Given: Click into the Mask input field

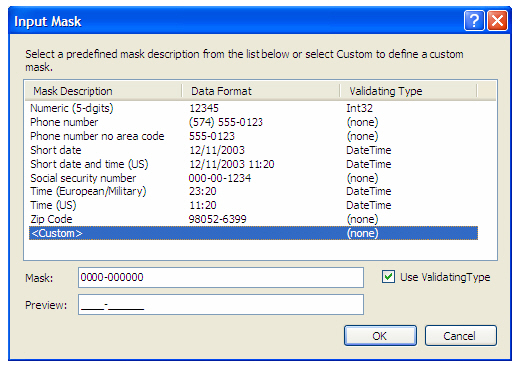Looking at the screenshot, I should pos(221,277).
